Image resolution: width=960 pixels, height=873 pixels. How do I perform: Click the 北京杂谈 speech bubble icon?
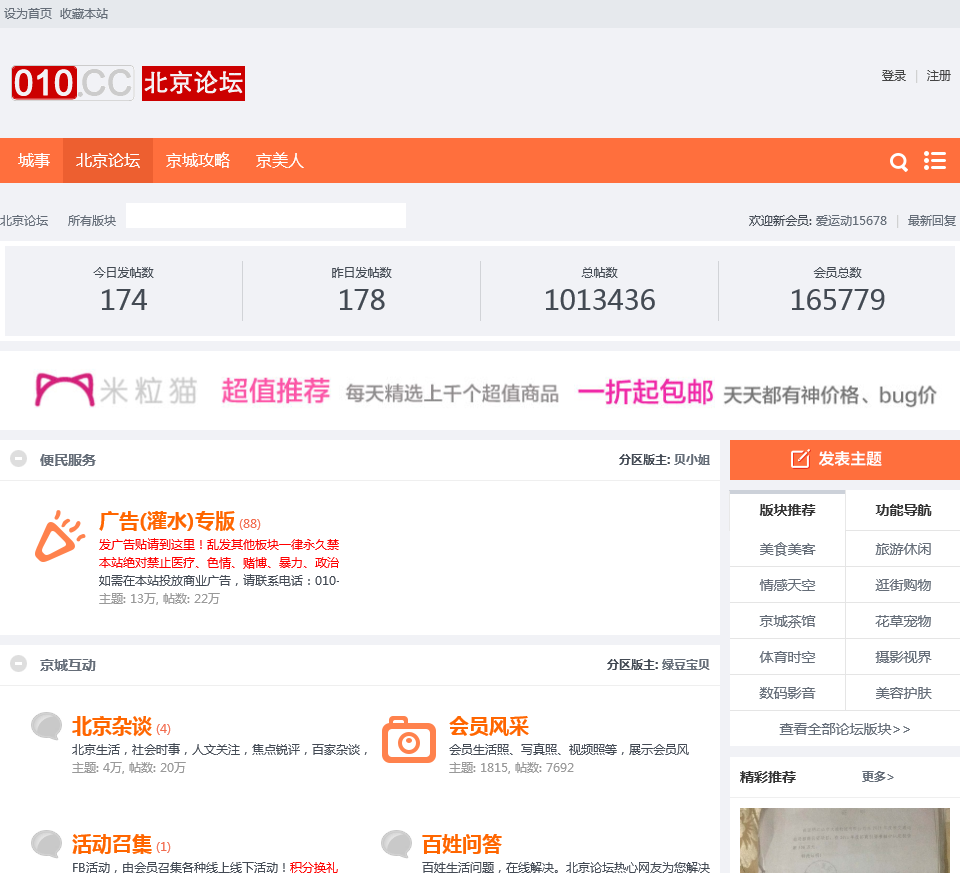[47, 726]
